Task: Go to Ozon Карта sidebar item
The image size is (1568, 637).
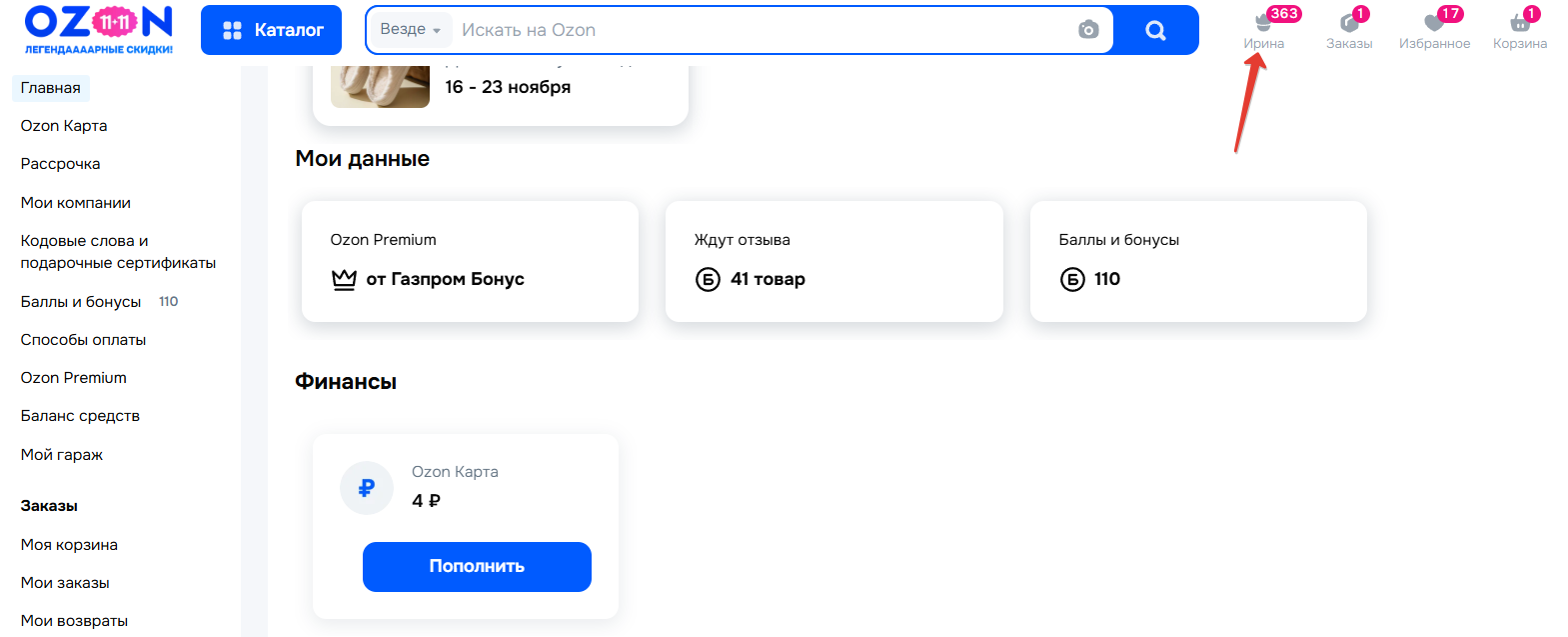Action: click(x=64, y=126)
